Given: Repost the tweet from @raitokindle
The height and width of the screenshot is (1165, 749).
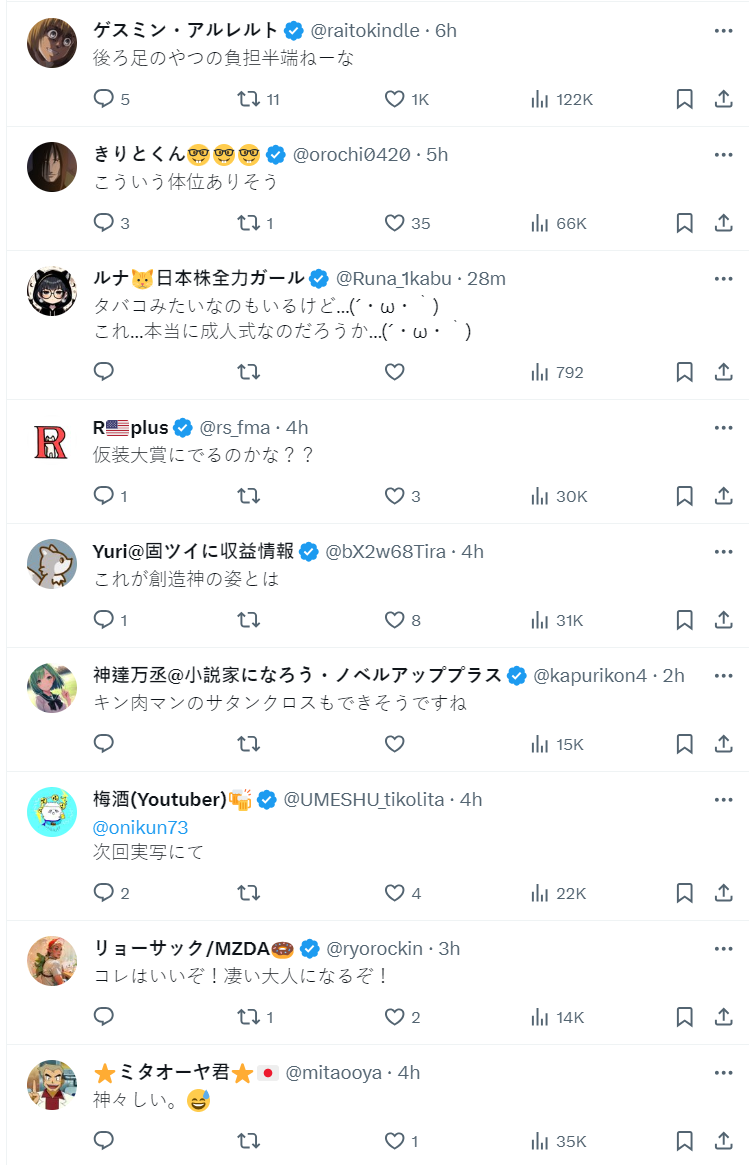Looking at the screenshot, I should 248,99.
